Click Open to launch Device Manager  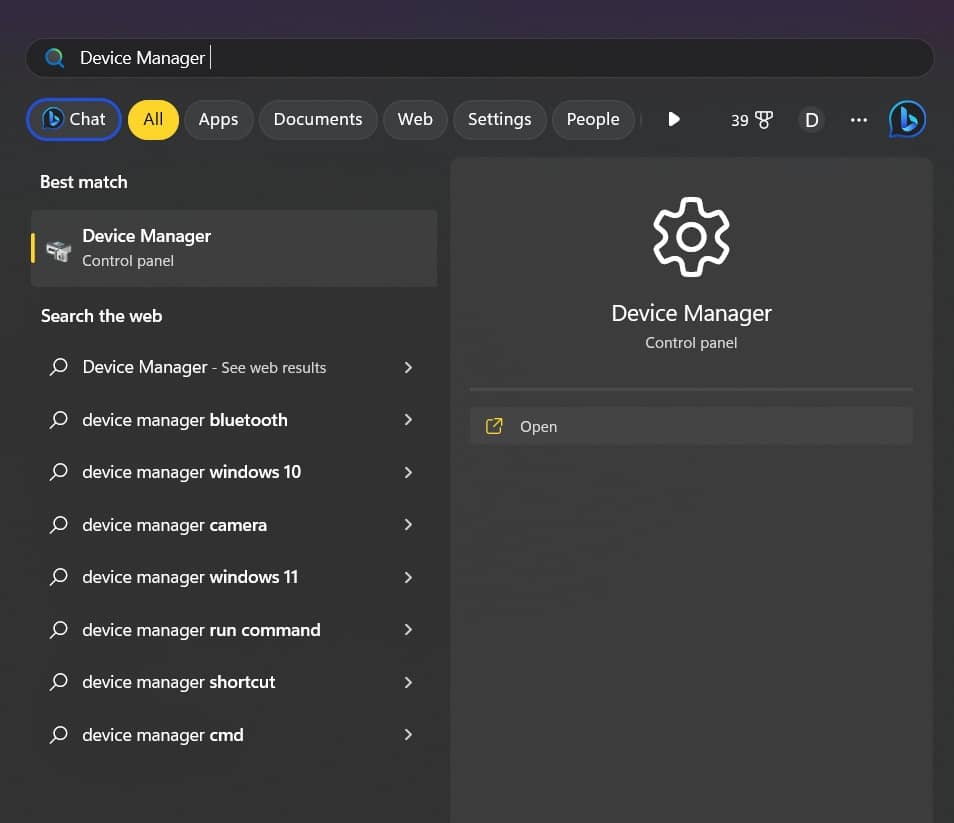pos(538,426)
